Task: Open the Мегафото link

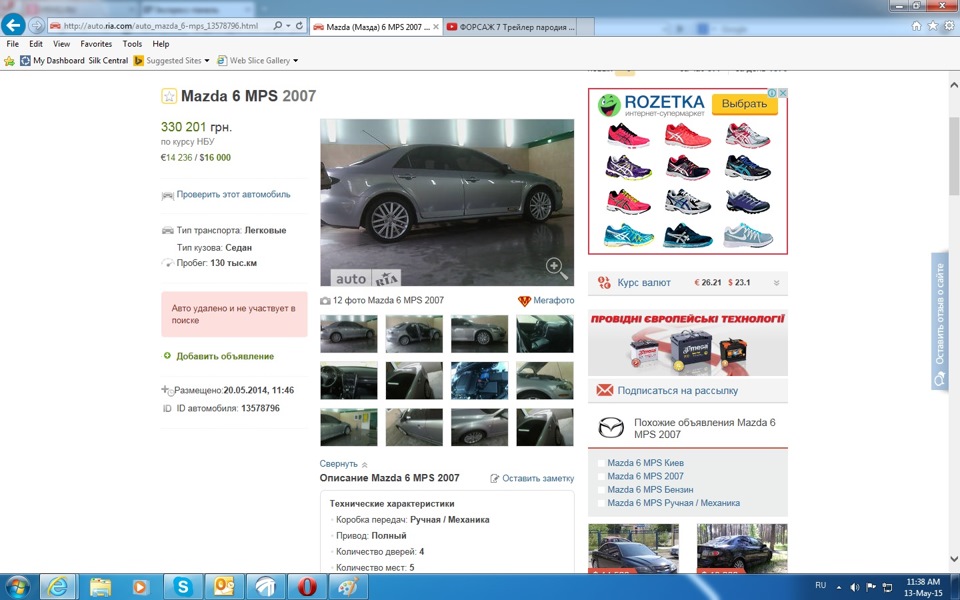Action: [x=553, y=301]
